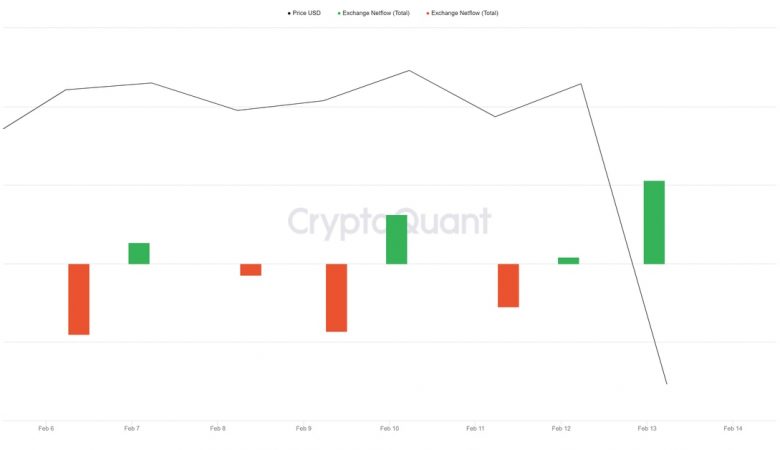Click the price line's lowest endpoint

pyautogui.click(x=666, y=383)
